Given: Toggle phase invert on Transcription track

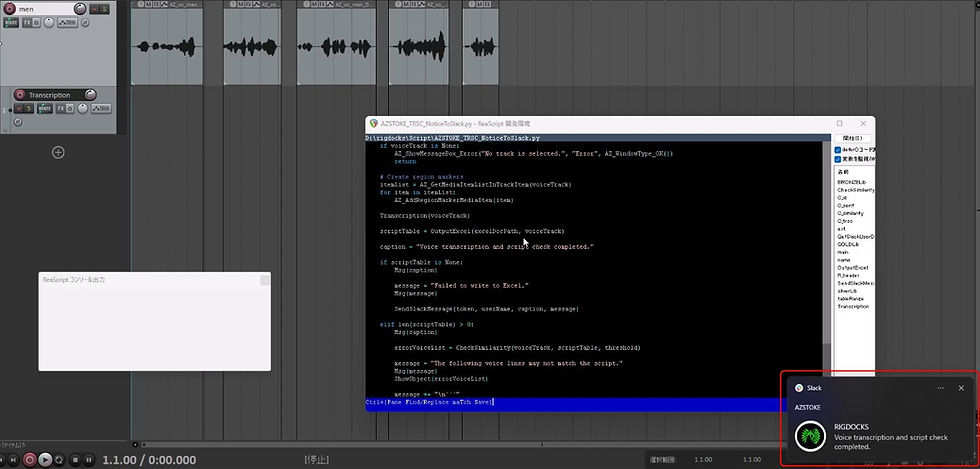Looking at the screenshot, I should [x=18, y=121].
